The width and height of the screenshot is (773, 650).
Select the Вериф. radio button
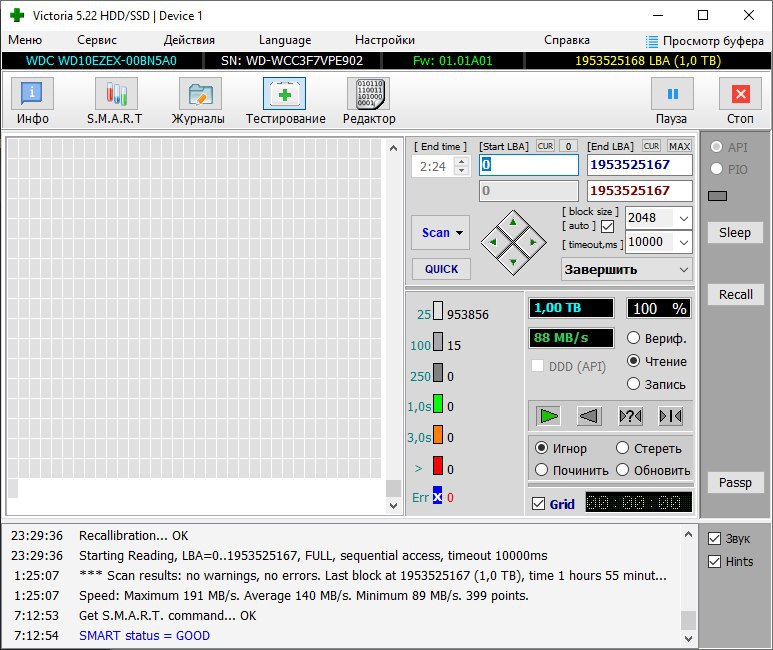pyautogui.click(x=633, y=338)
